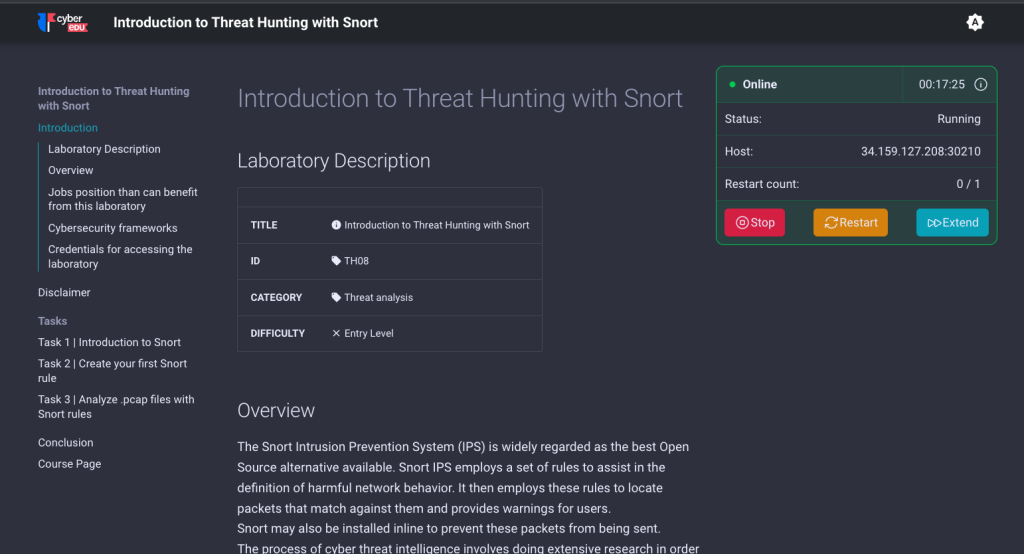Image resolution: width=1024 pixels, height=554 pixels.
Task: Click the host address 34.159.127.208:30210
Action: coord(920,152)
